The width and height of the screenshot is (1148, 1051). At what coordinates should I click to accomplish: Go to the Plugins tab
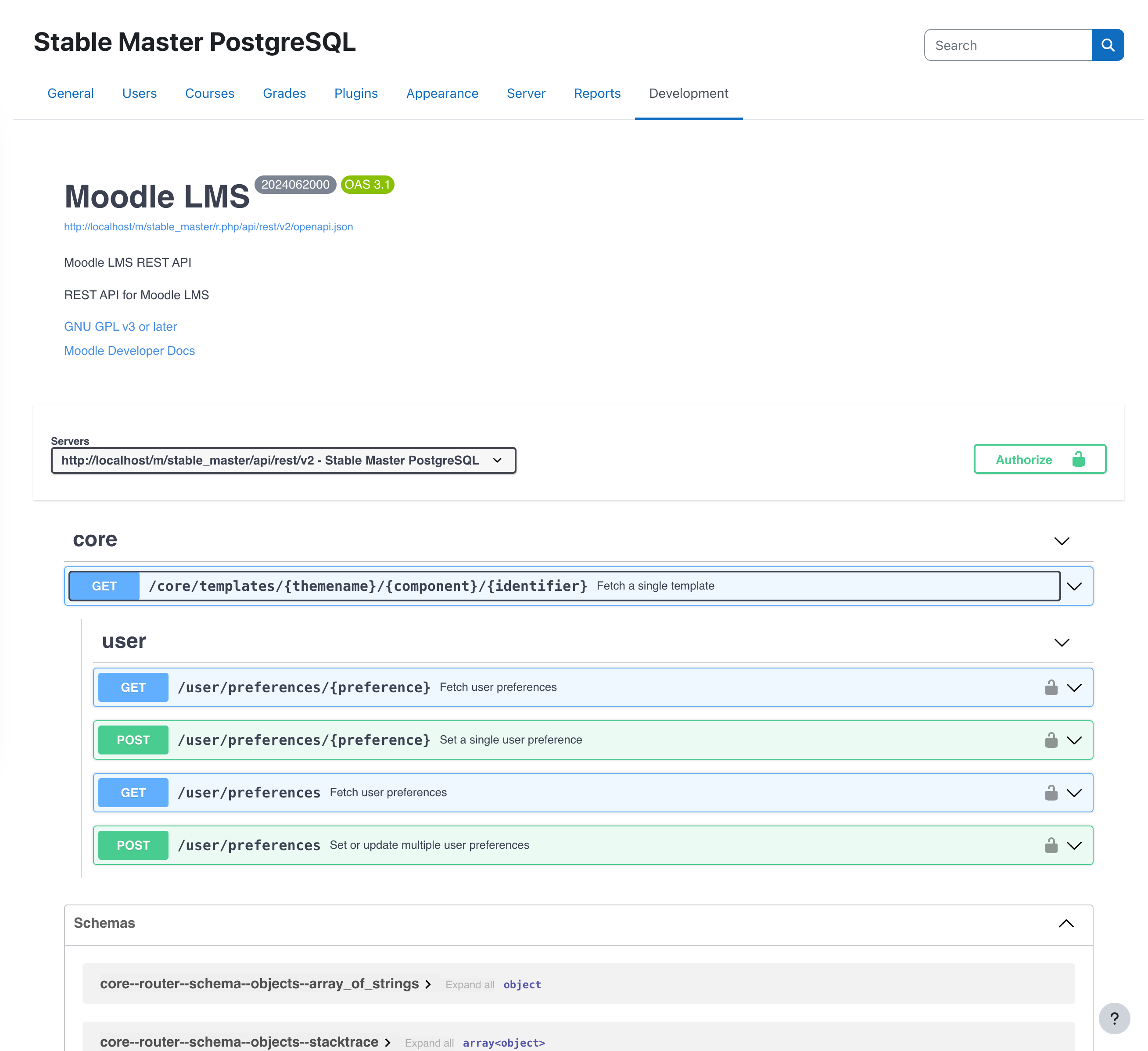pos(357,93)
